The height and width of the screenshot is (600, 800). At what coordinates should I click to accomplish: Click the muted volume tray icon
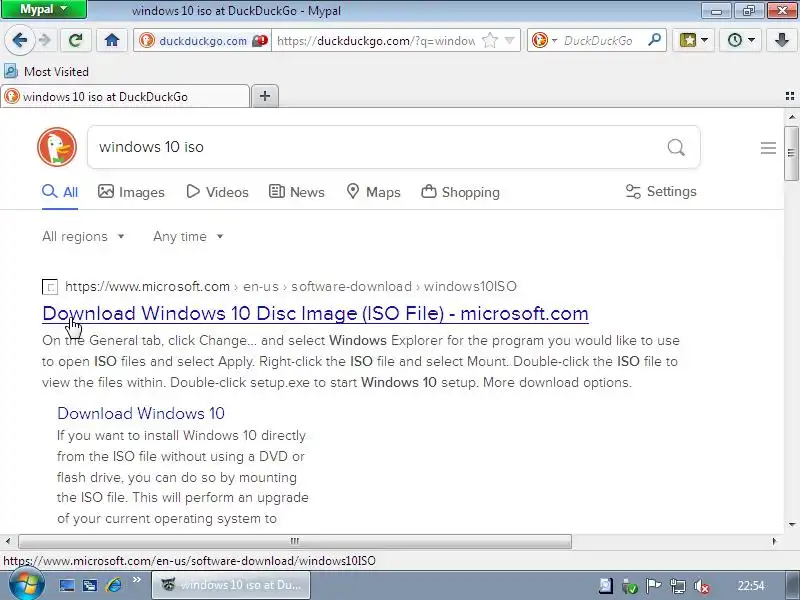[x=702, y=586]
